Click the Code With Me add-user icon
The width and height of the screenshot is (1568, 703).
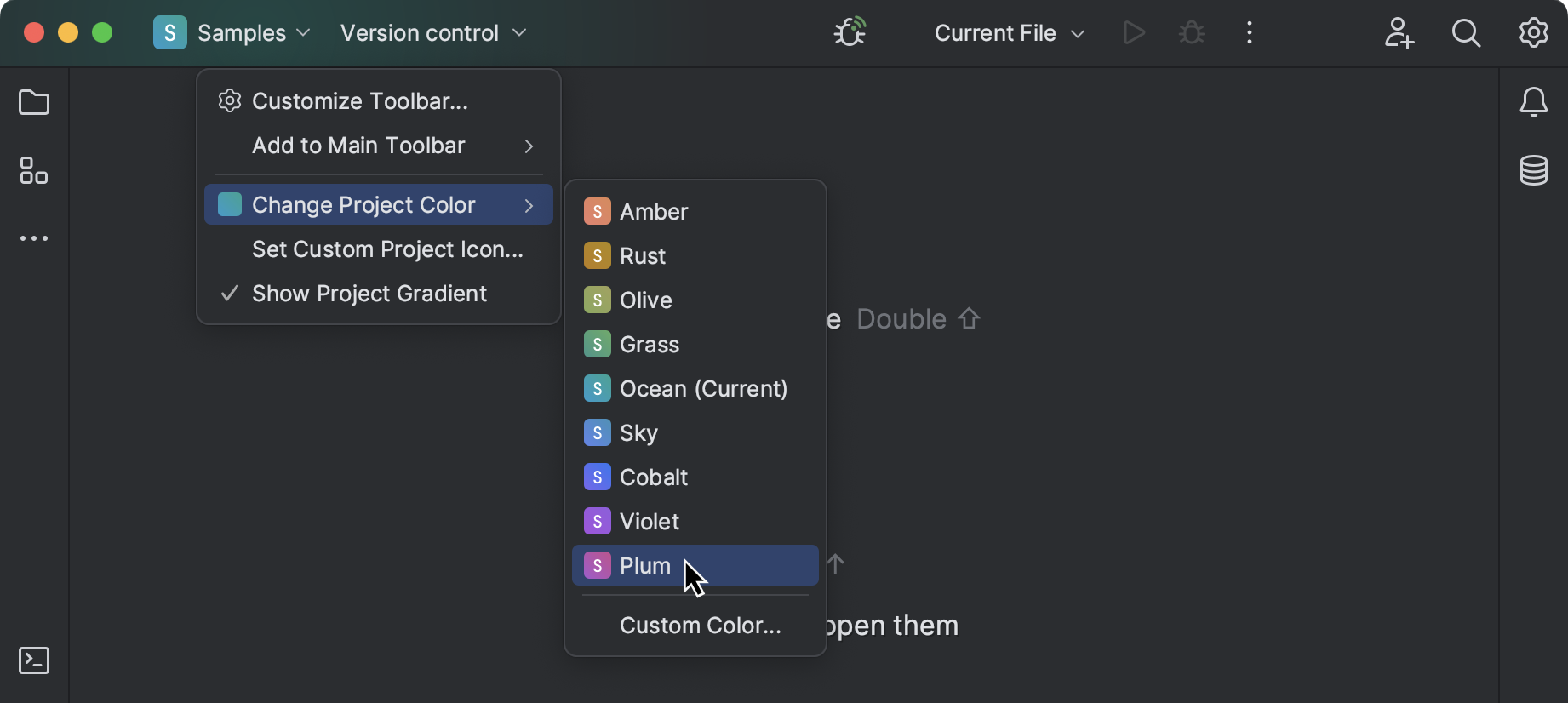1399,33
